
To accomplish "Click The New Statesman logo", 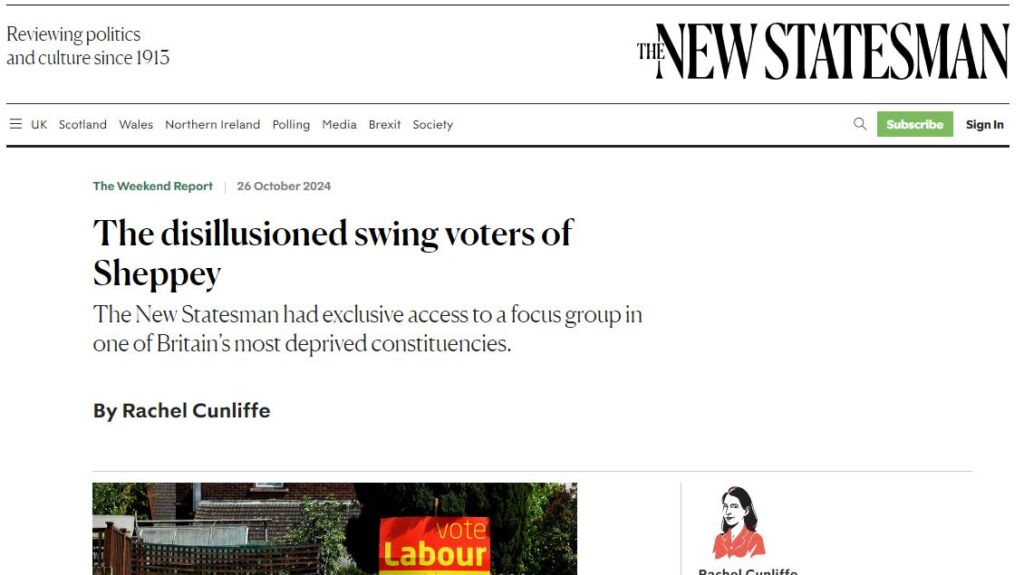I will pyautogui.click(x=822, y=51).
